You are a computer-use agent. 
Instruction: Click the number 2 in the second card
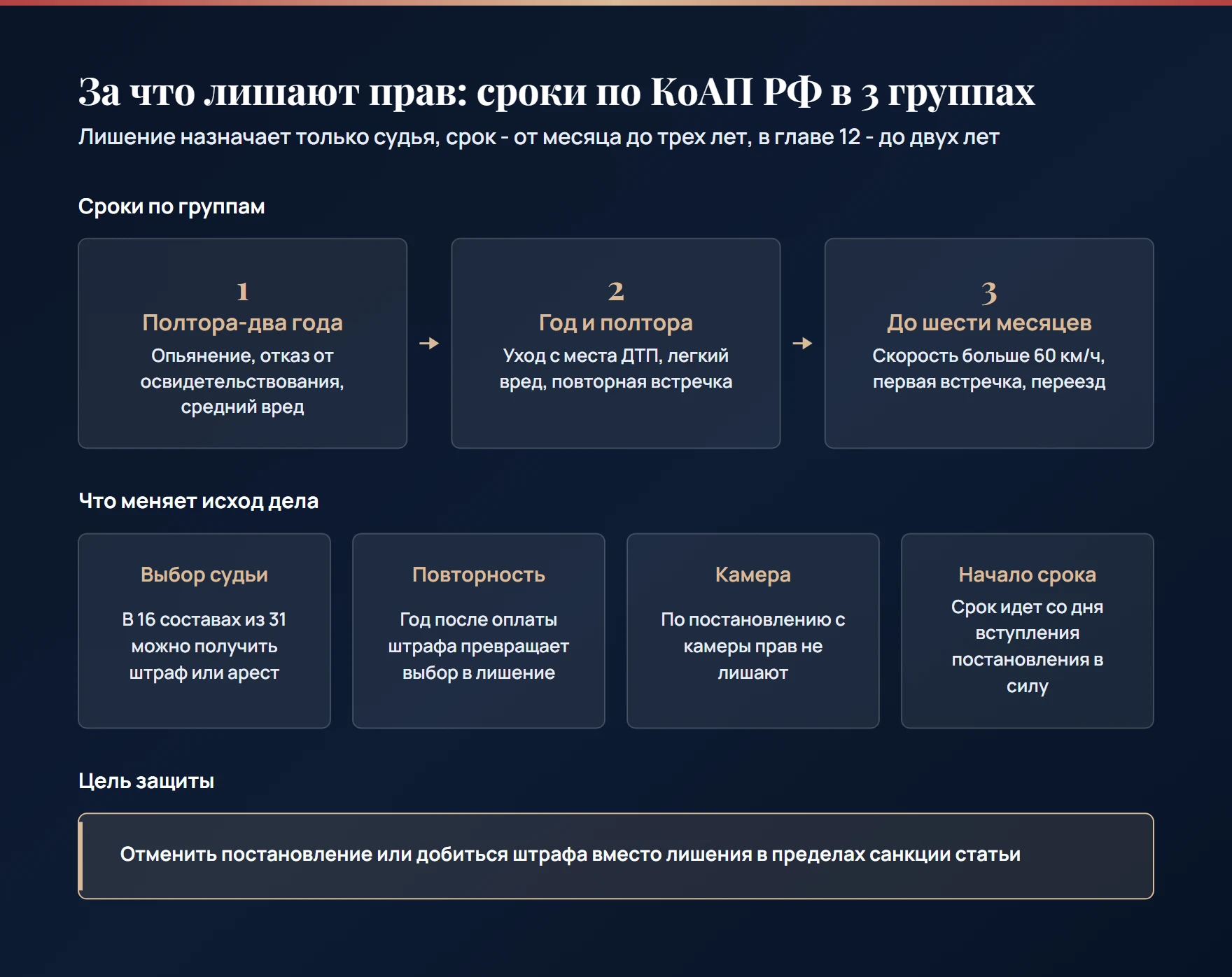click(616, 291)
